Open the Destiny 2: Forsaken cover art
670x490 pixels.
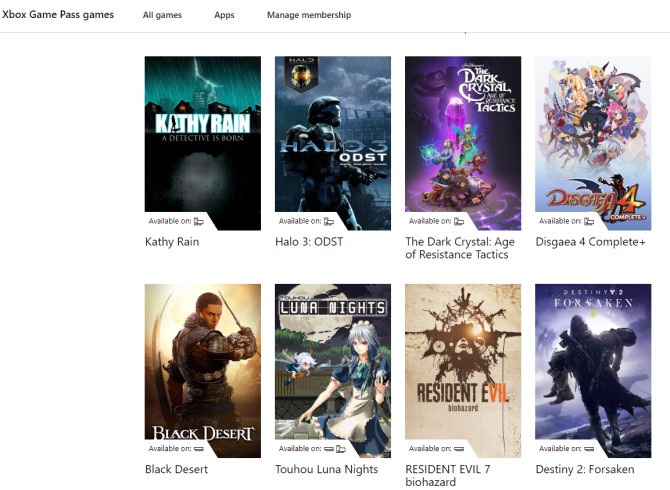(x=593, y=371)
